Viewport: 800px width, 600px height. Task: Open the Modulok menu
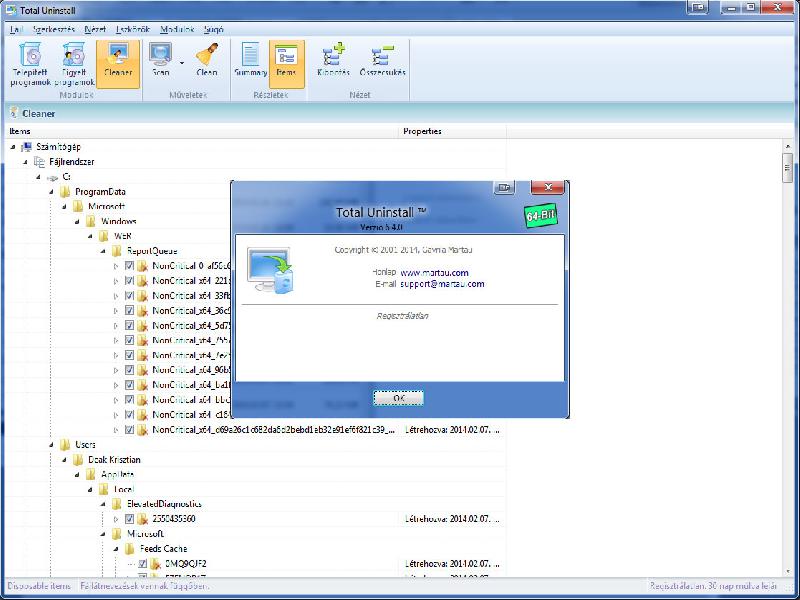177,29
